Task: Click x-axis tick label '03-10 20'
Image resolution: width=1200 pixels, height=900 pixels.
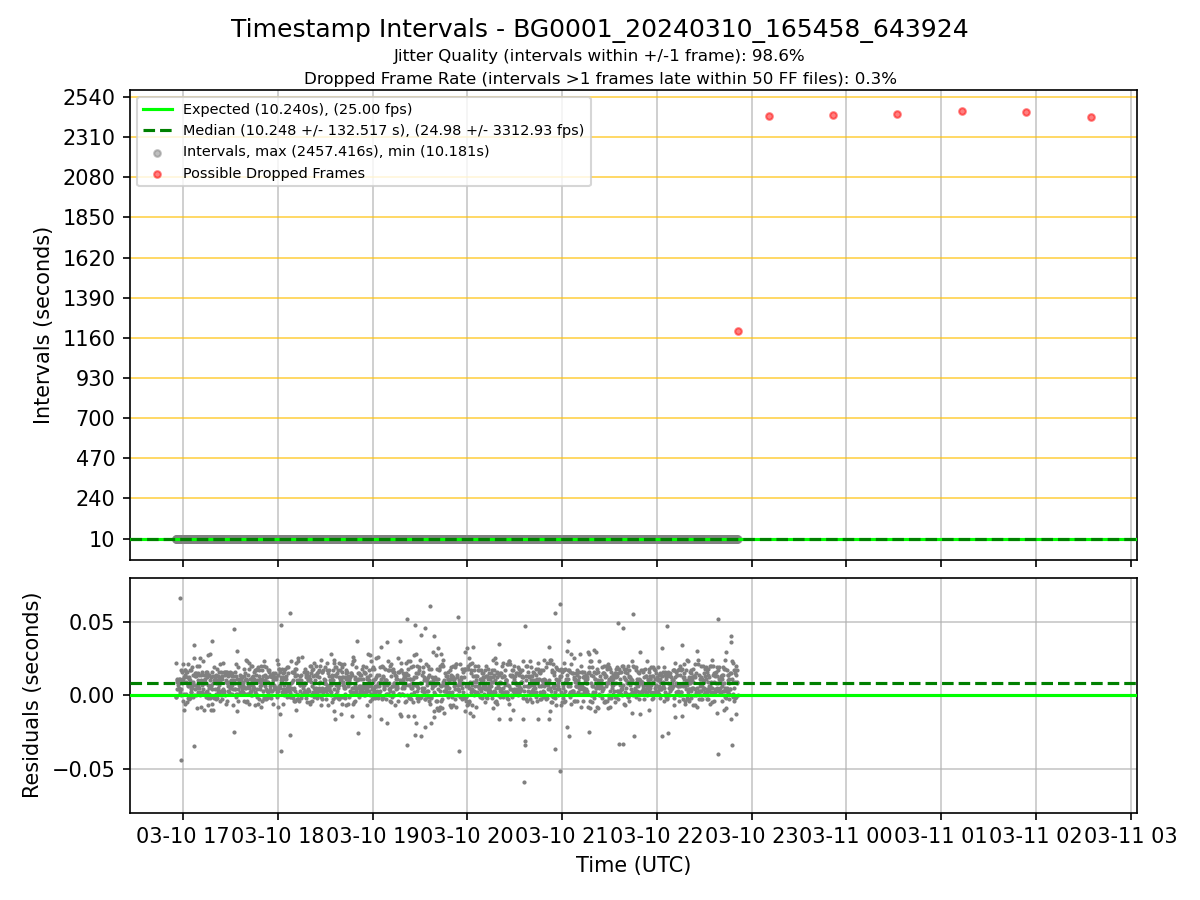Action: pyautogui.click(x=465, y=834)
